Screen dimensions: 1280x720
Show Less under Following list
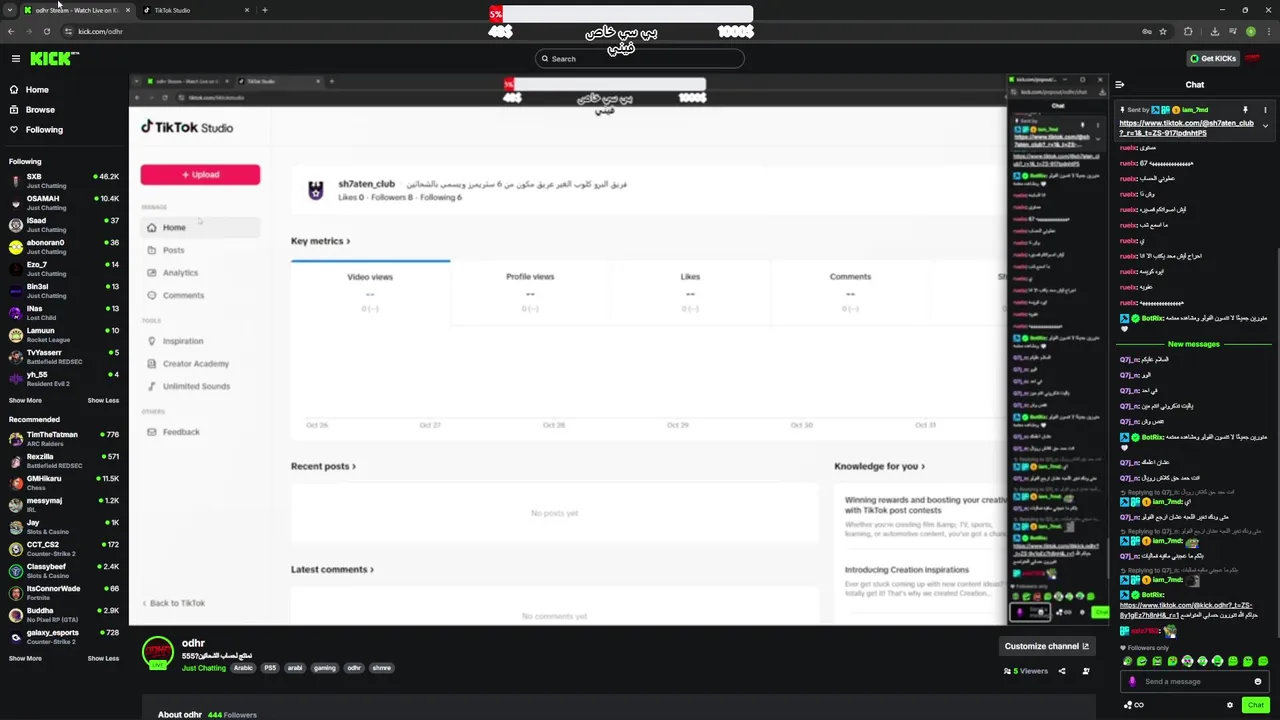pos(103,400)
